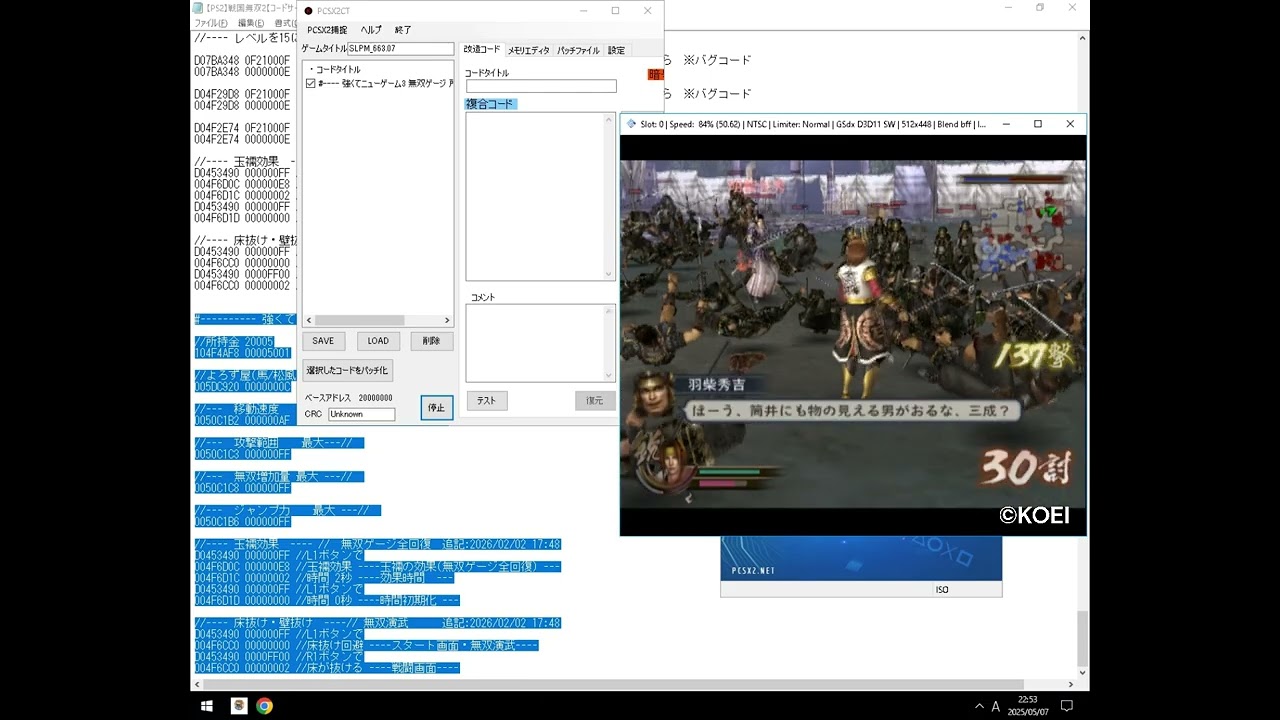Click the PCSX2.NET banner image
Viewport: 1280px width, 720px height.
(x=861, y=559)
